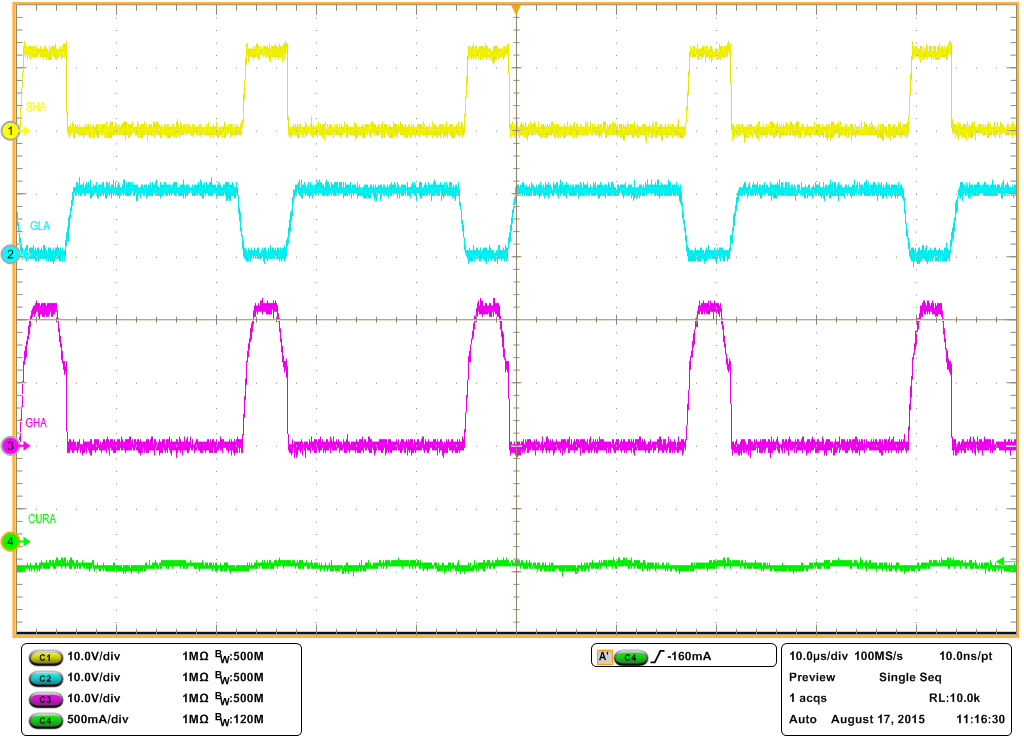Click the orange trigger position marker at top
1024x737 pixels.
tap(516, 8)
